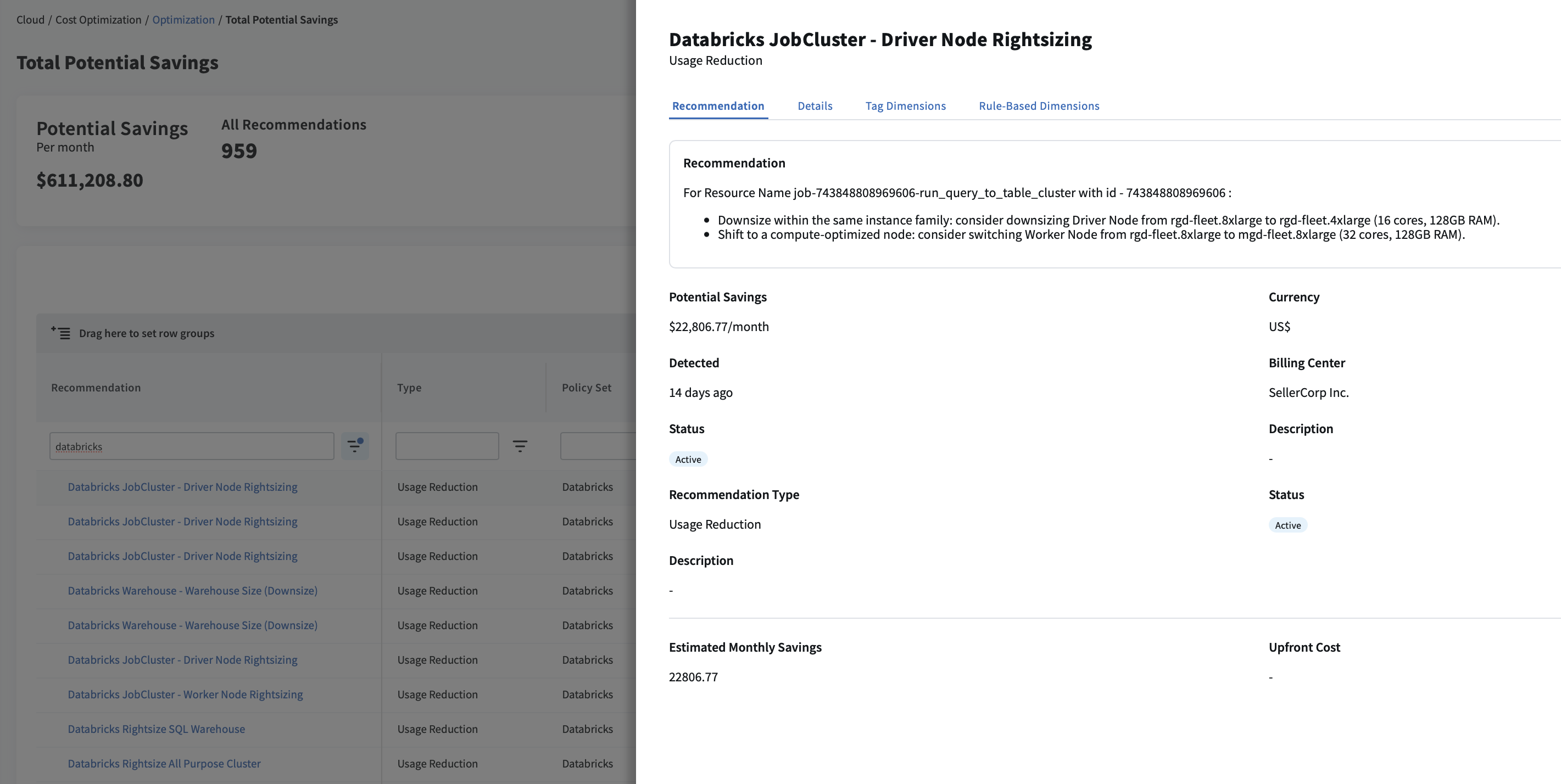Screen dimensions: 1561x784
Task: Click the US$ currency value
Action: [x=1279, y=327]
